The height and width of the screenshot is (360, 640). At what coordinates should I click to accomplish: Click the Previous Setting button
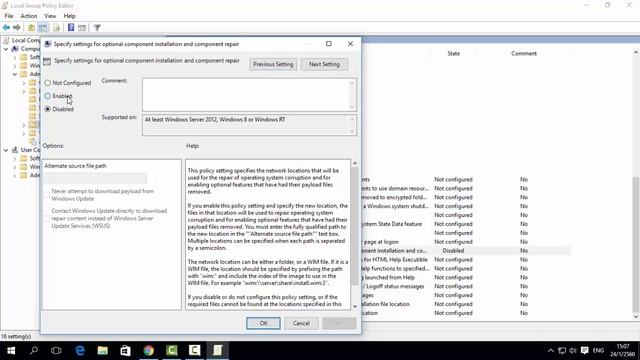273,64
